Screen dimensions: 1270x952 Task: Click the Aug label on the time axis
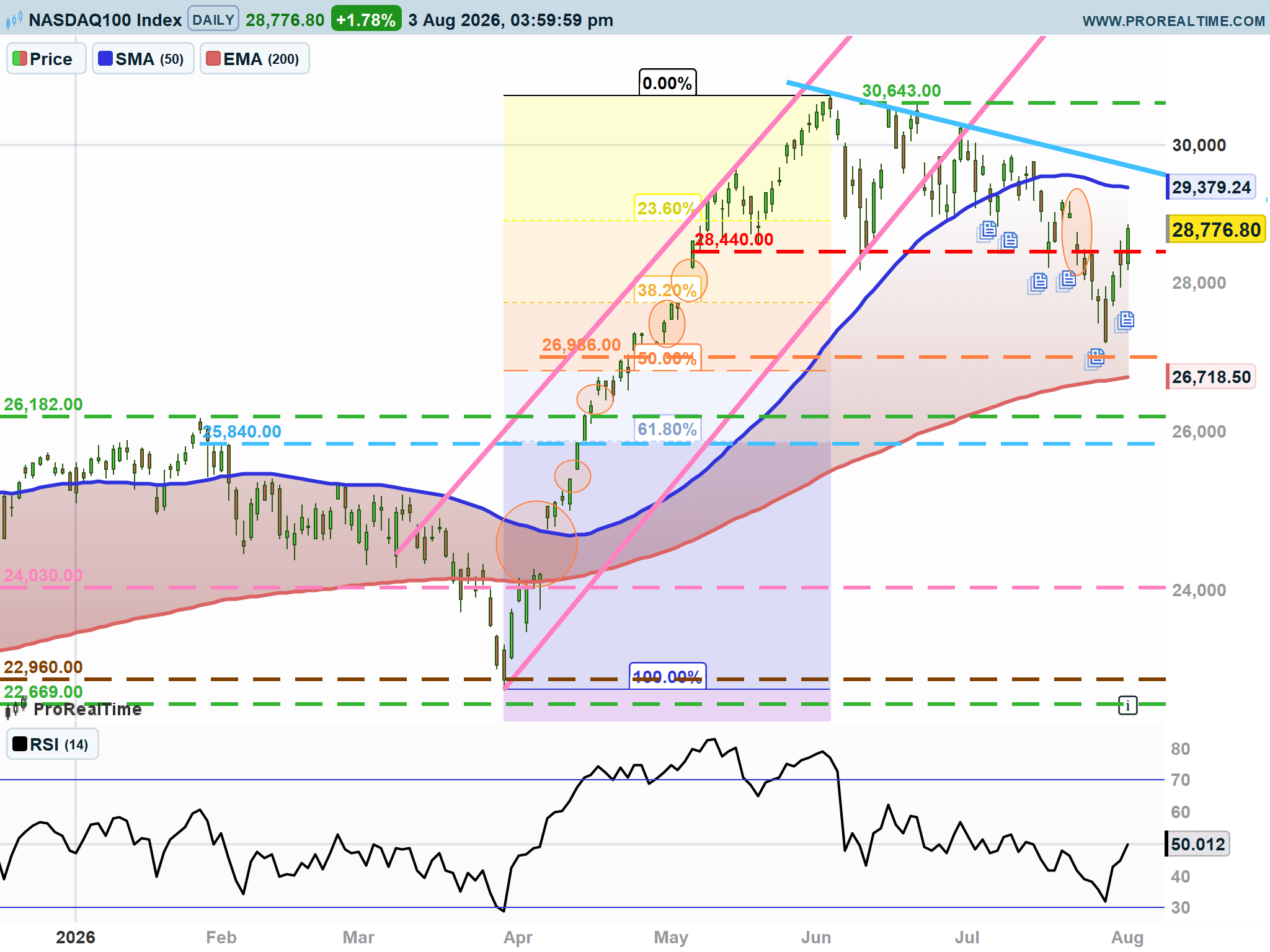(1127, 937)
